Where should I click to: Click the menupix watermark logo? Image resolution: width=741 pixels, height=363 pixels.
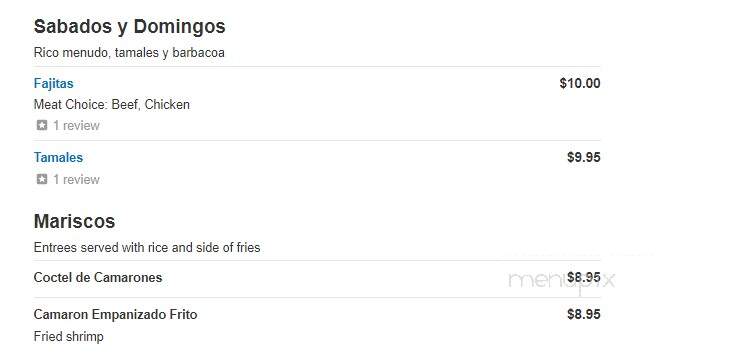tap(562, 281)
